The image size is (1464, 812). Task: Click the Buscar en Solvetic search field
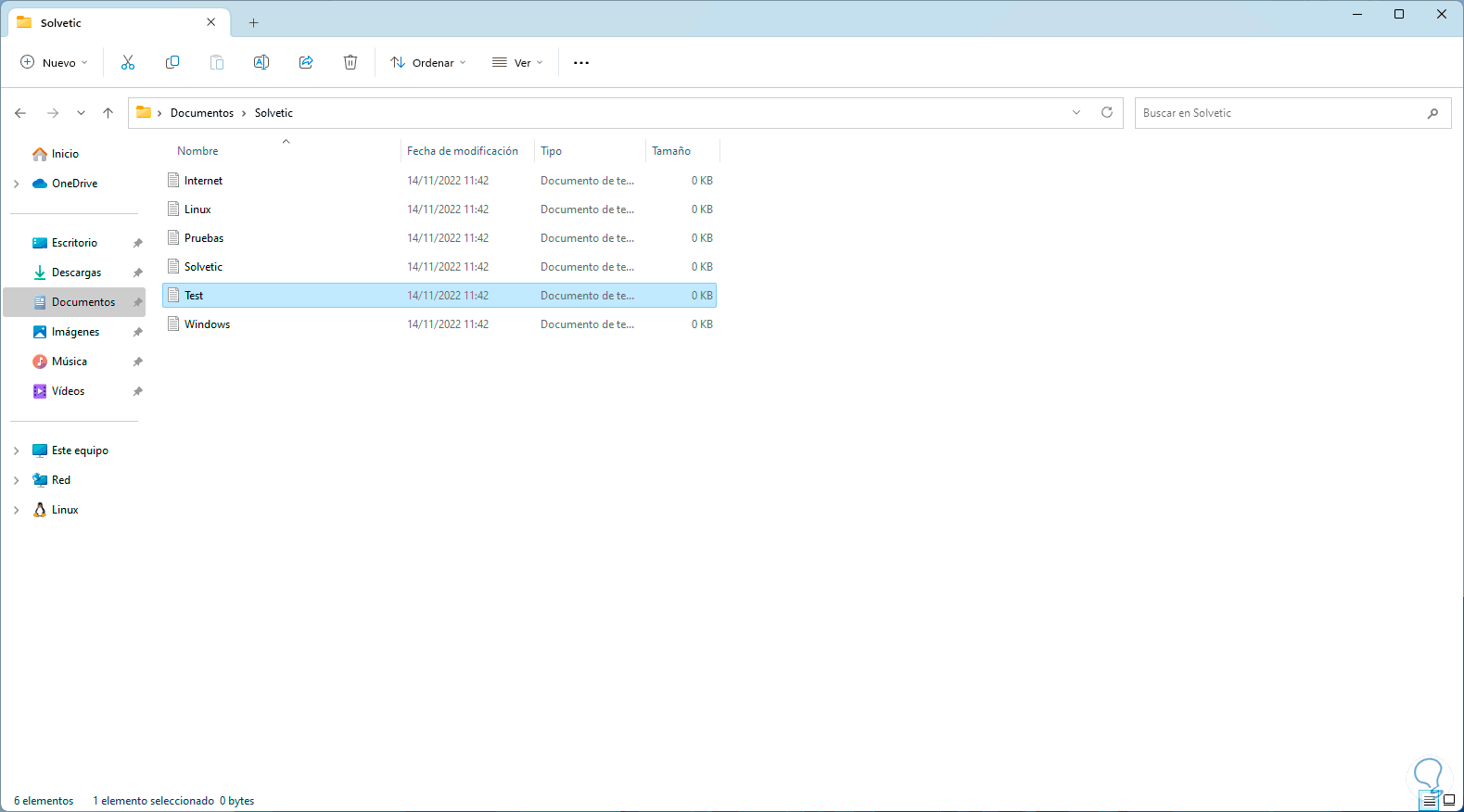pos(1292,113)
